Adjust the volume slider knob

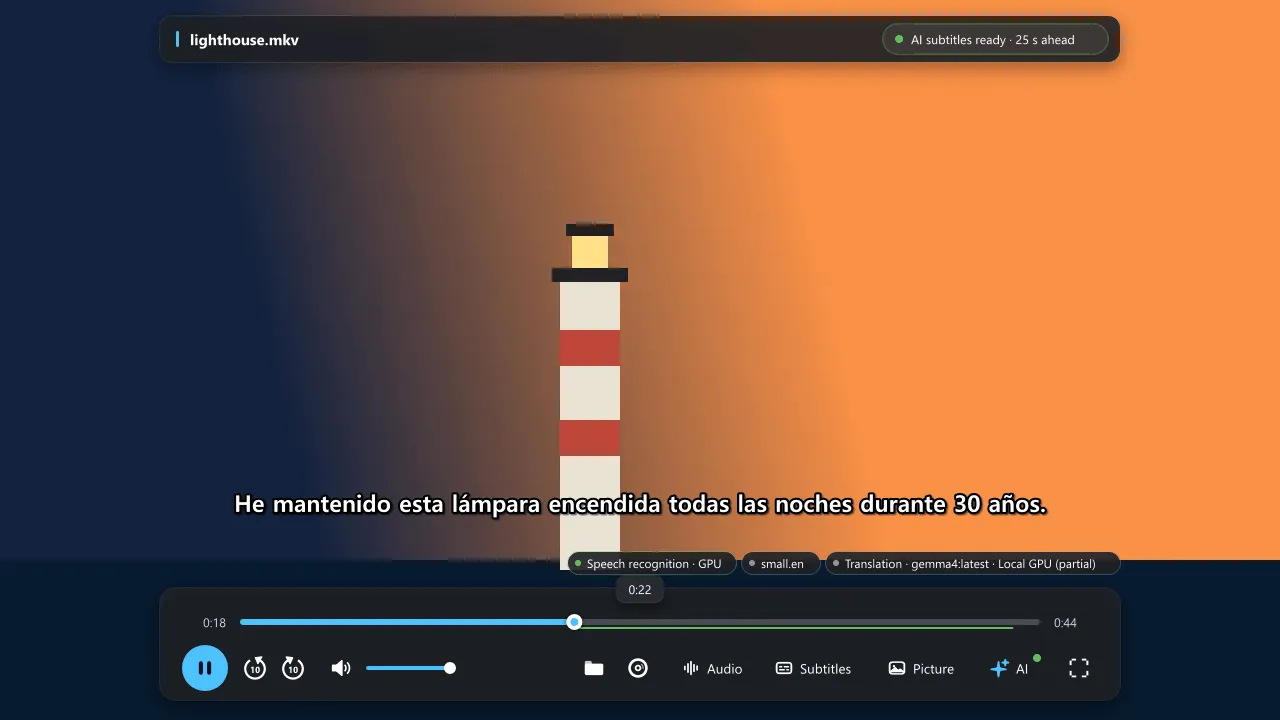click(x=450, y=668)
